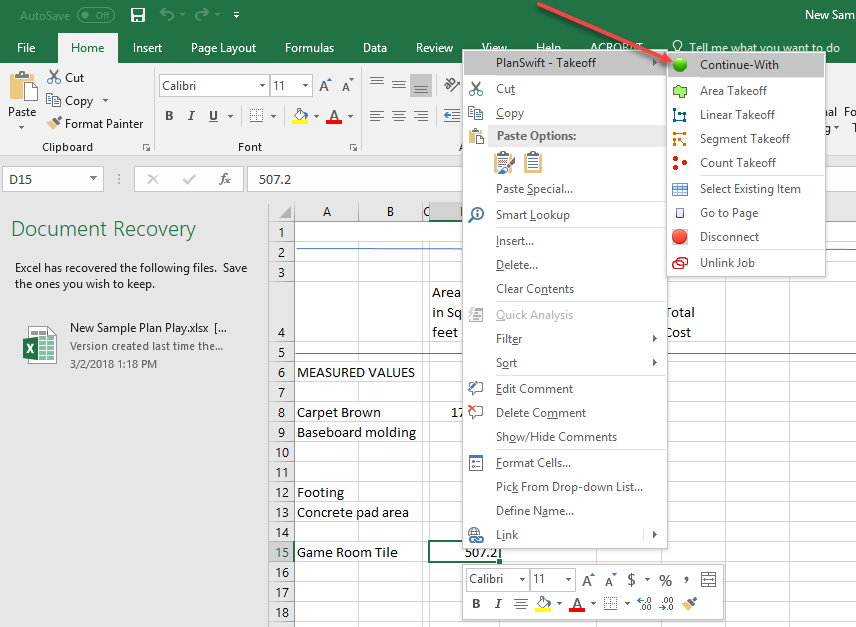This screenshot has width=856, height=627.
Task: Open the Customize Quick Access Toolbar arrow
Action: coord(236,15)
